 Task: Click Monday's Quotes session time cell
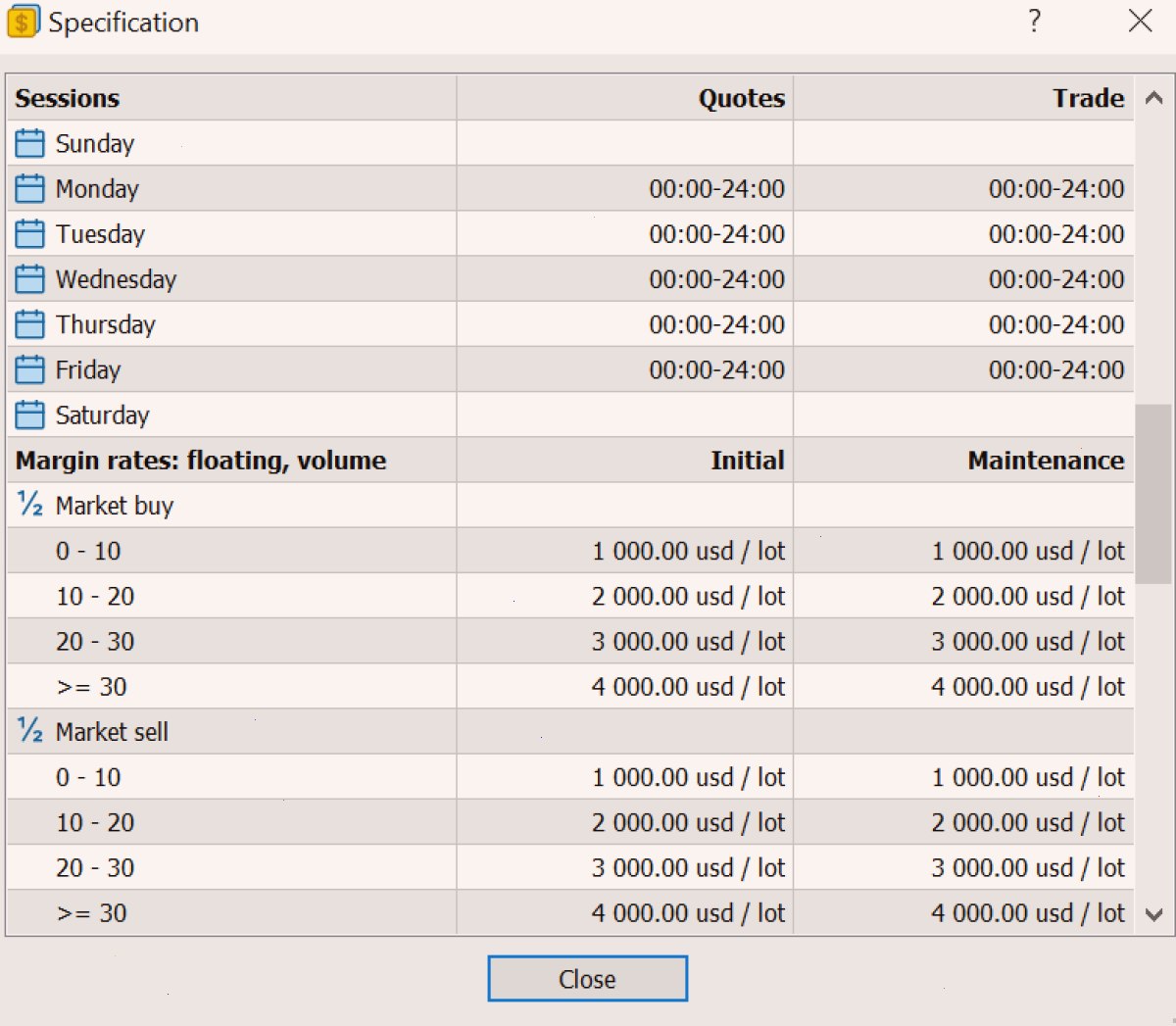[625, 188]
